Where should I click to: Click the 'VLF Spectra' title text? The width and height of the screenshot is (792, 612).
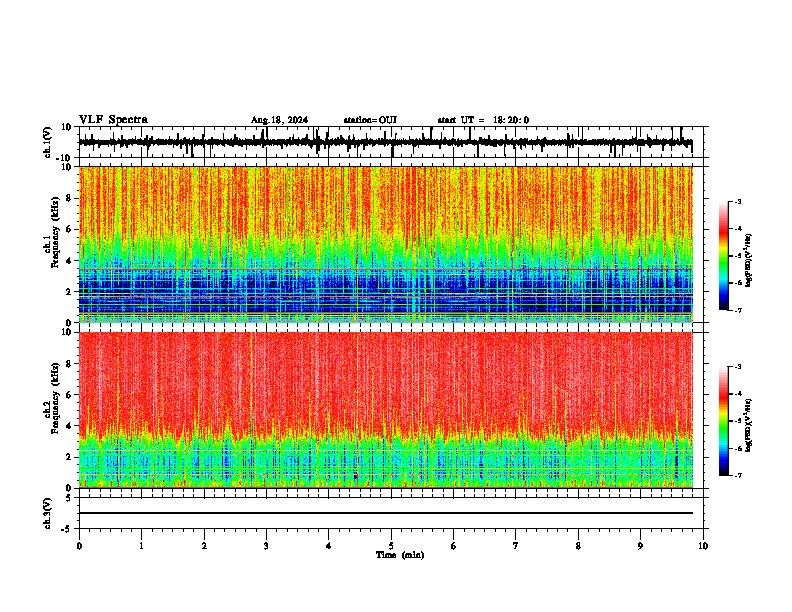pos(113,120)
